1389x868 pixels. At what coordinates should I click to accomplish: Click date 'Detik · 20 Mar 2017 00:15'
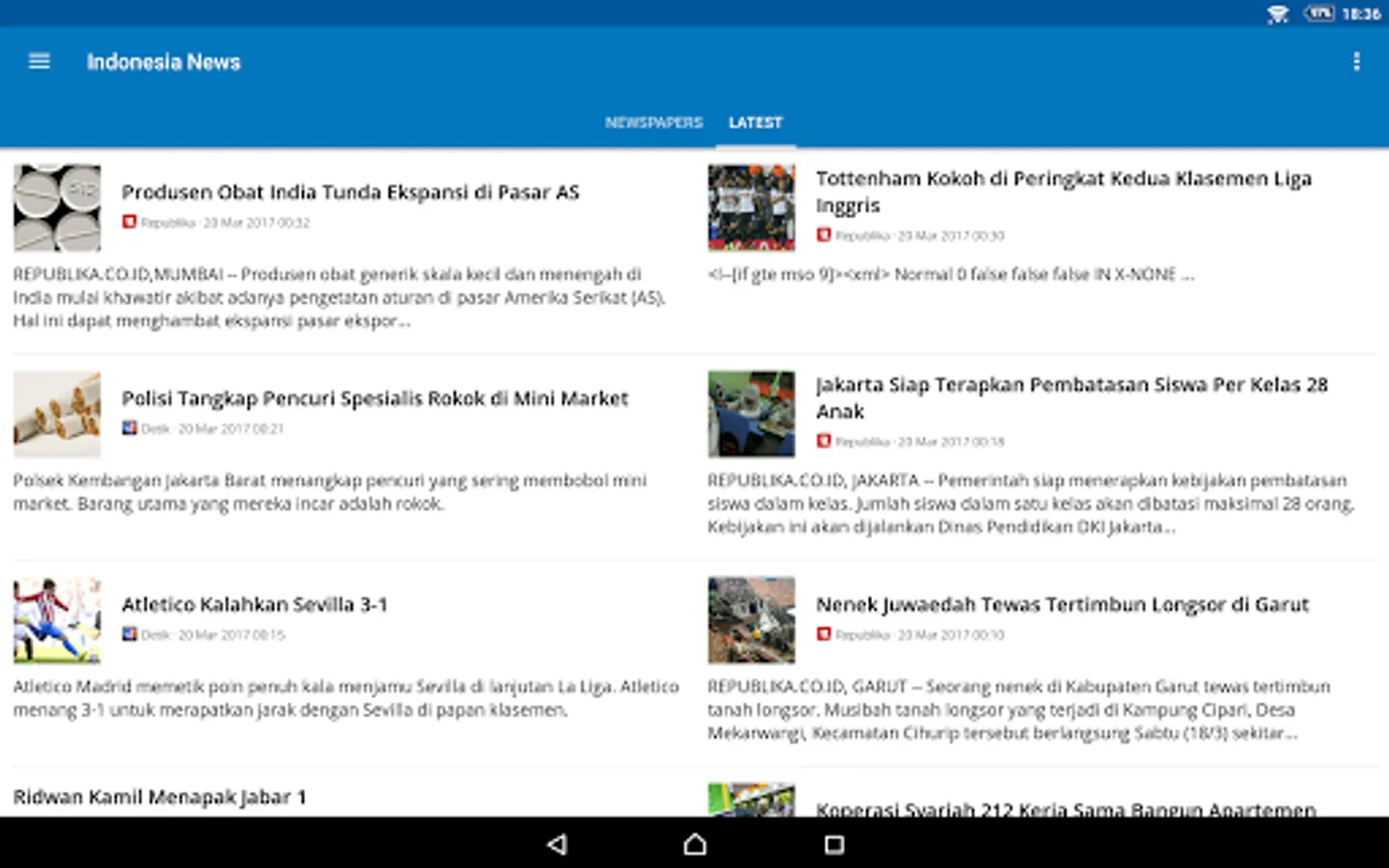(212, 636)
